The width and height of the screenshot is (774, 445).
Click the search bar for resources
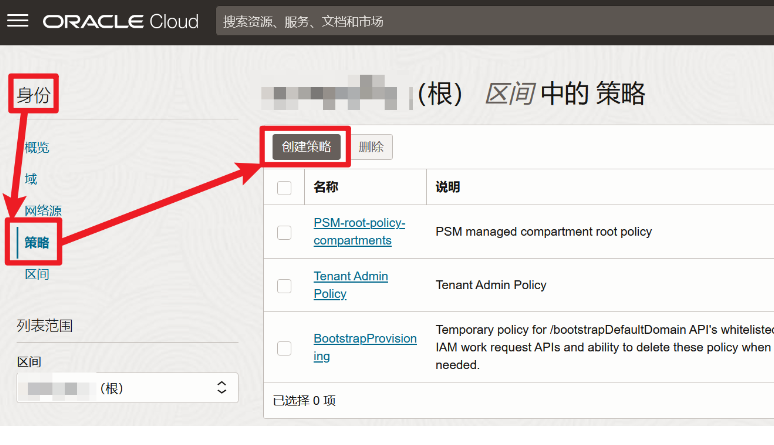click(490, 21)
